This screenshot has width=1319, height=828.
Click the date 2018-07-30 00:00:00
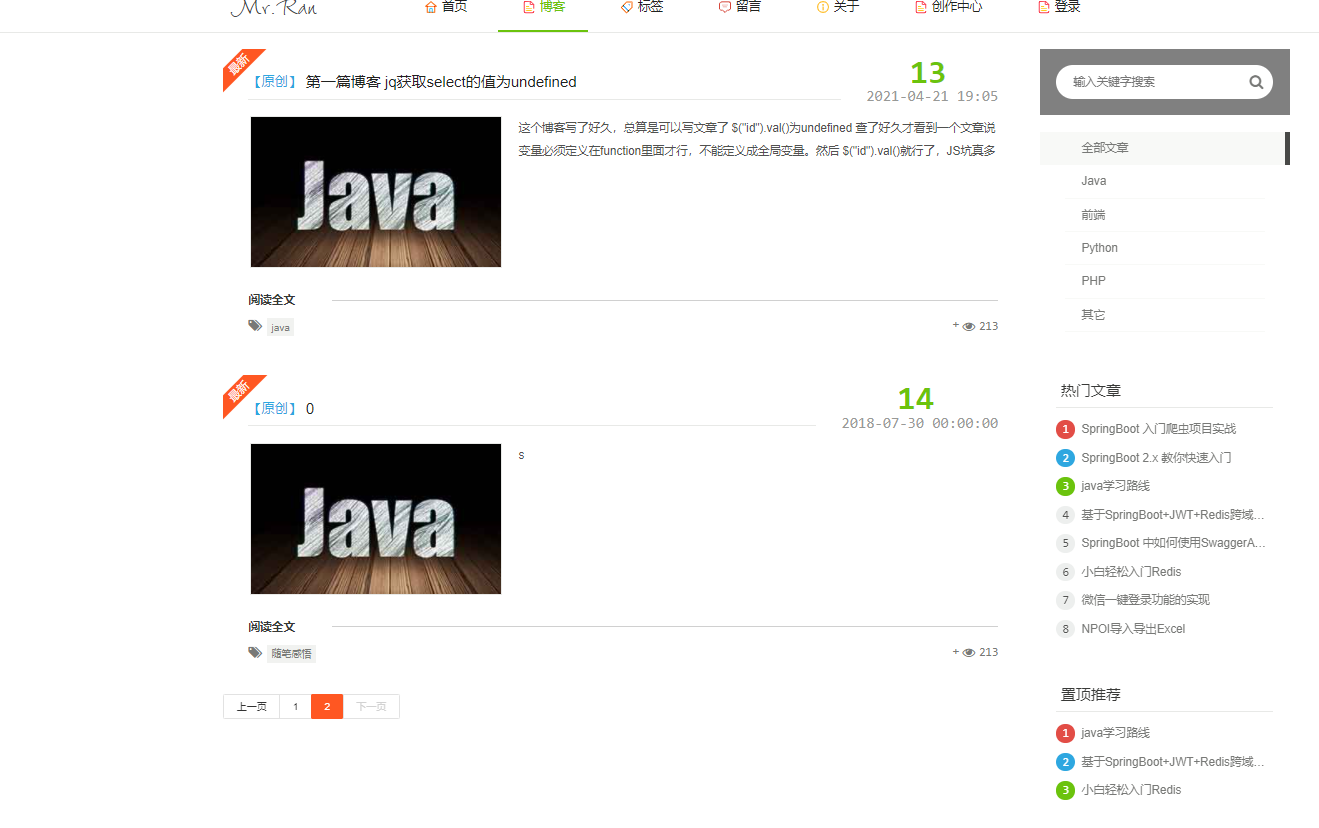coord(920,423)
